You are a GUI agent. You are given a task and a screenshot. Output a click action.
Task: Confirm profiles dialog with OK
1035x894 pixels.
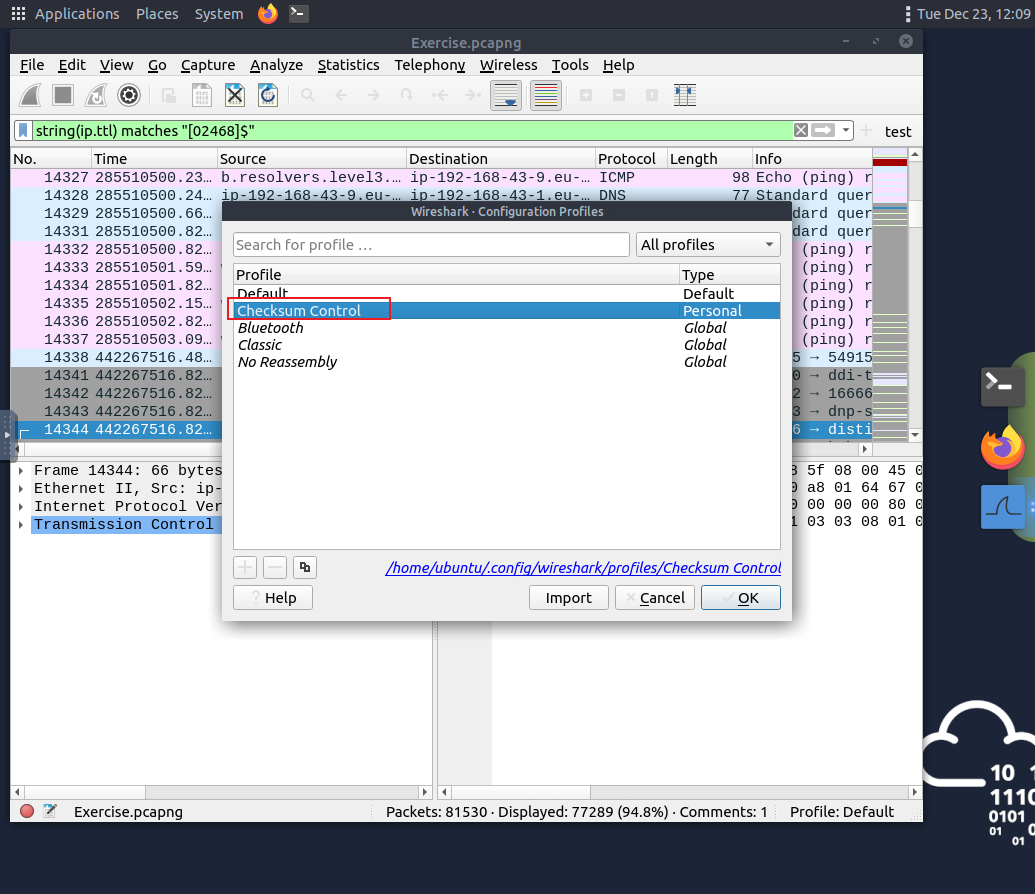click(741, 598)
